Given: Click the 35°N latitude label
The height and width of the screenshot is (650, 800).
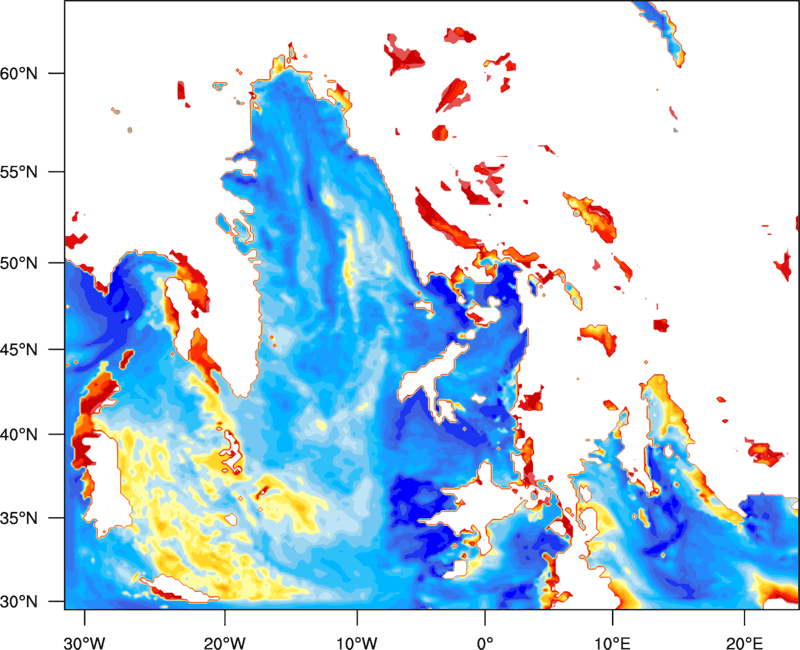Looking at the screenshot, I should pyautogui.click(x=19, y=518).
